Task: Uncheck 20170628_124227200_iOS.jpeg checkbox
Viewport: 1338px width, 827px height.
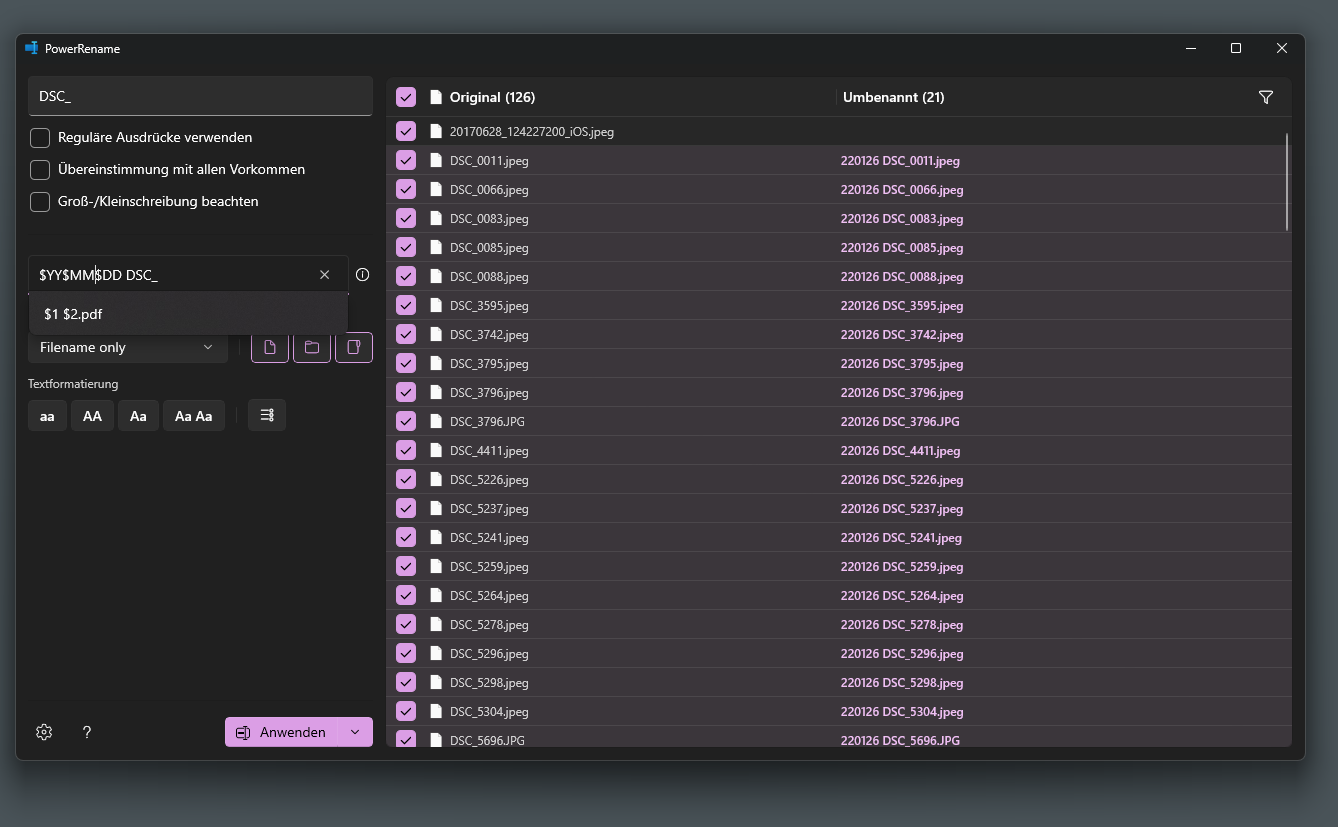Action: pos(406,131)
